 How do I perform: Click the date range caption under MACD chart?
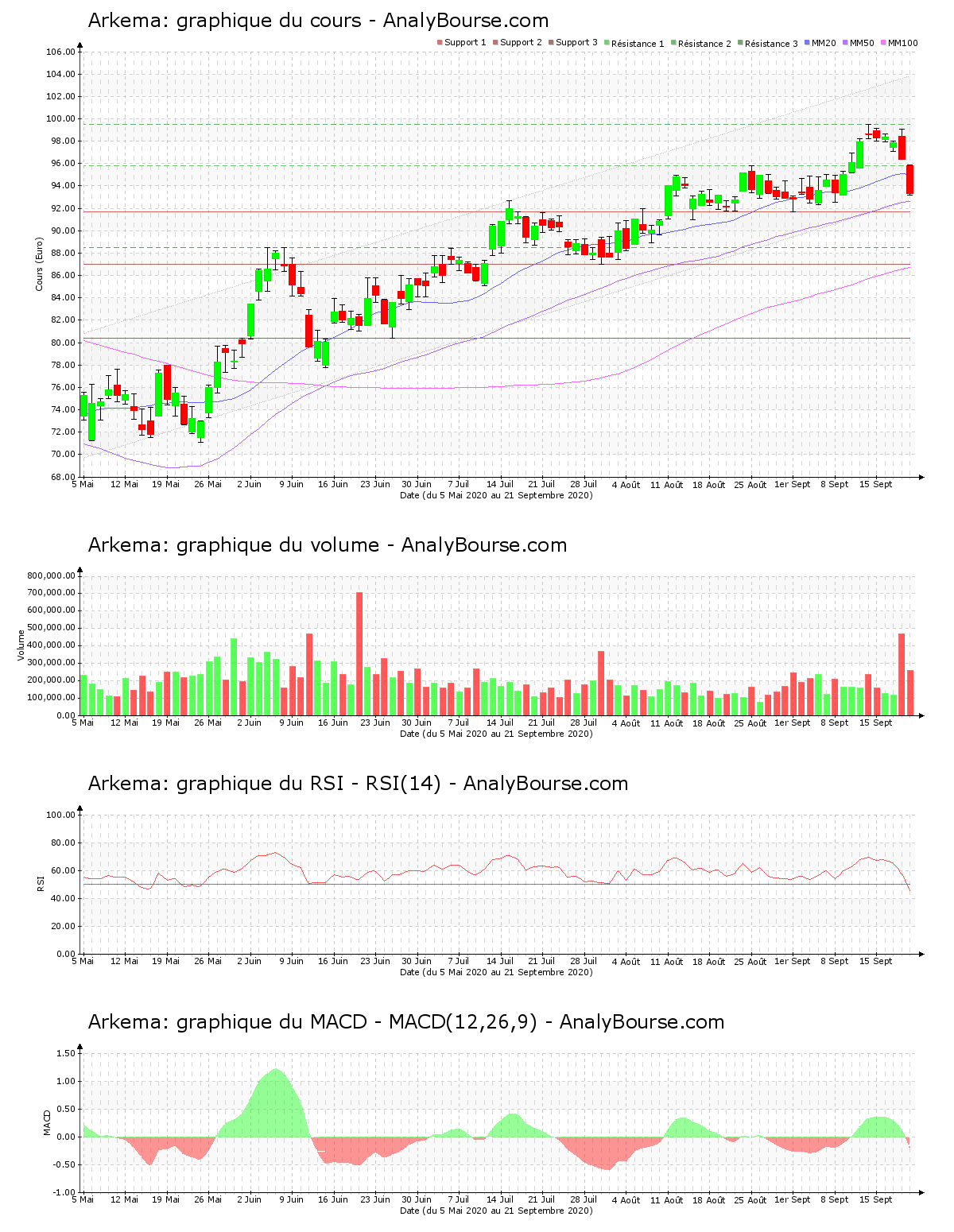496,1211
